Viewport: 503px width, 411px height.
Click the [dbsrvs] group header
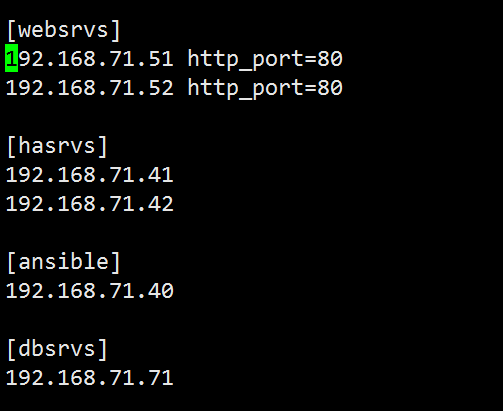57,349
